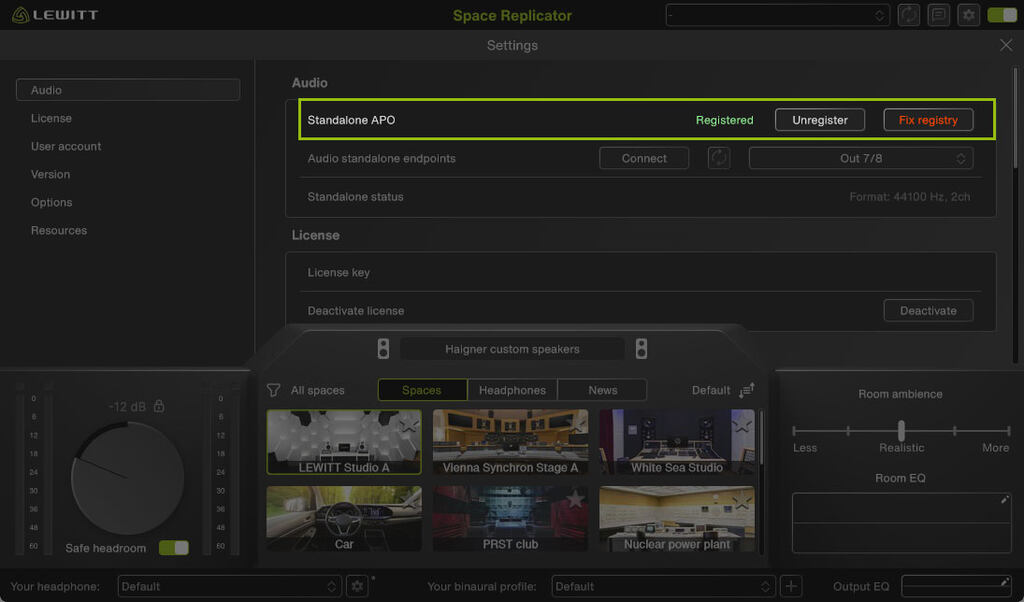
Task: Click the License key row
Action: (x=640, y=272)
